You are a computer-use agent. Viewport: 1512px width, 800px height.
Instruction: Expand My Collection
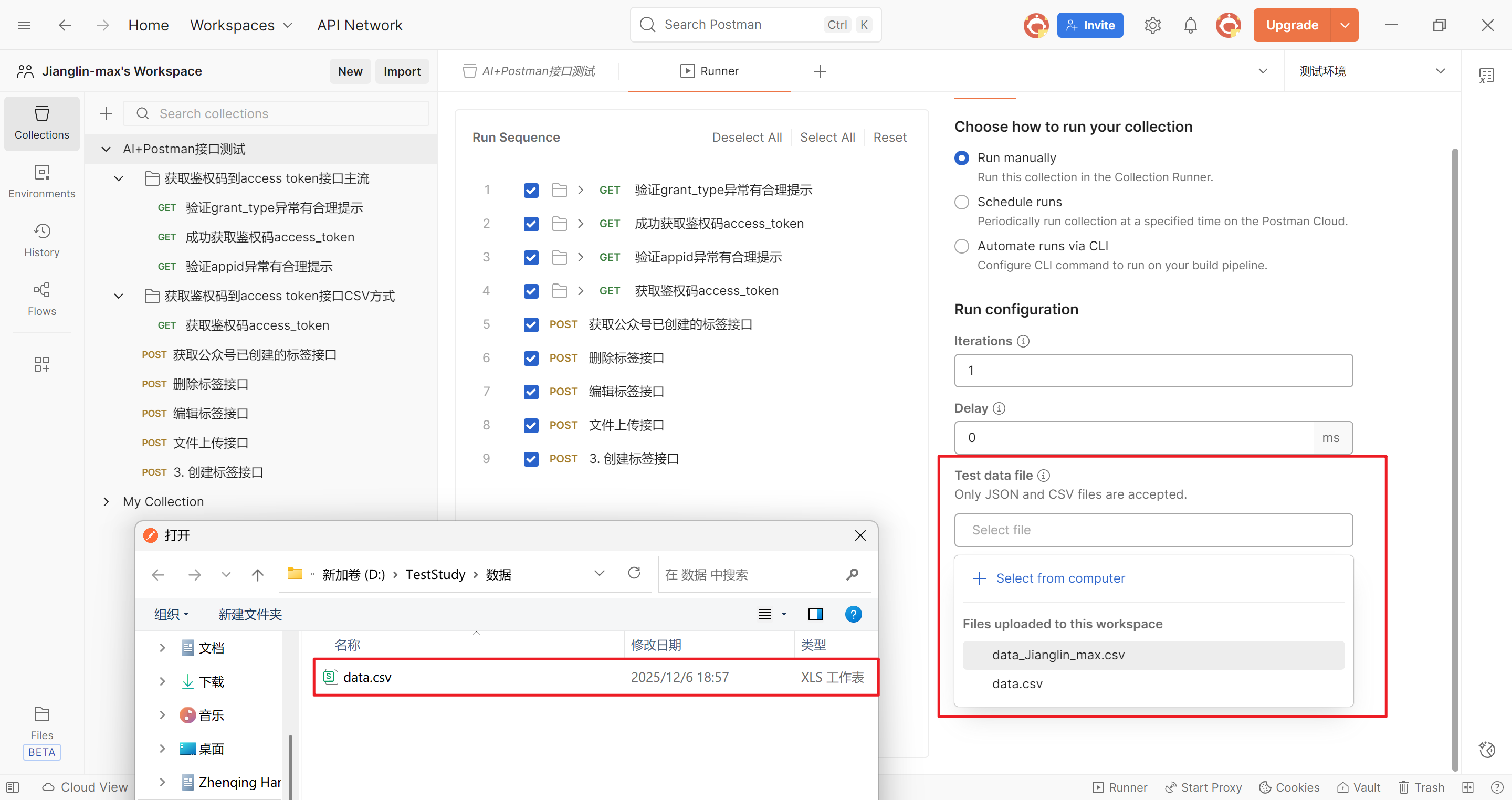106,501
